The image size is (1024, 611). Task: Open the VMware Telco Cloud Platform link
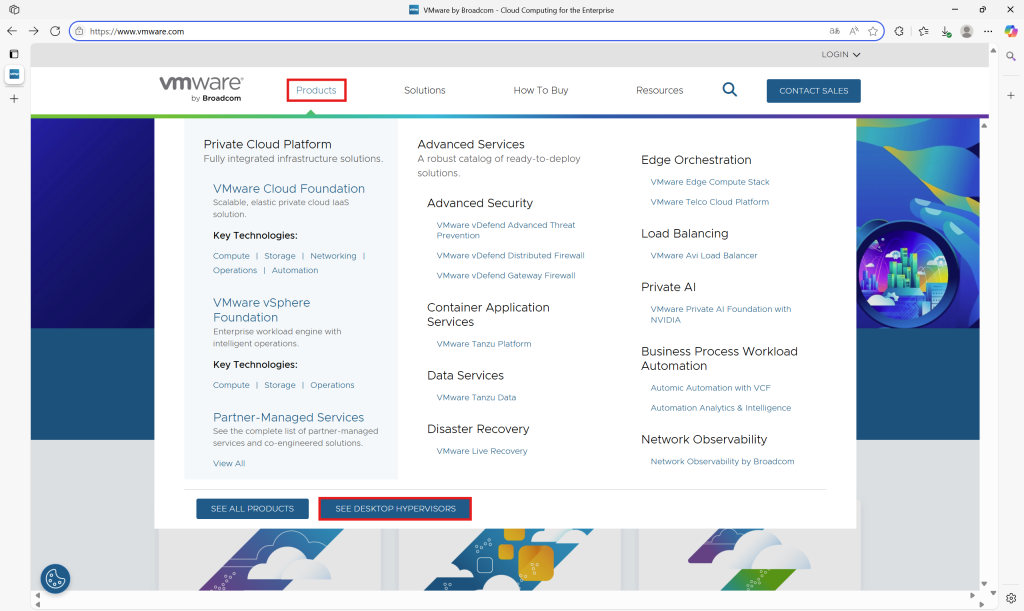tap(709, 202)
